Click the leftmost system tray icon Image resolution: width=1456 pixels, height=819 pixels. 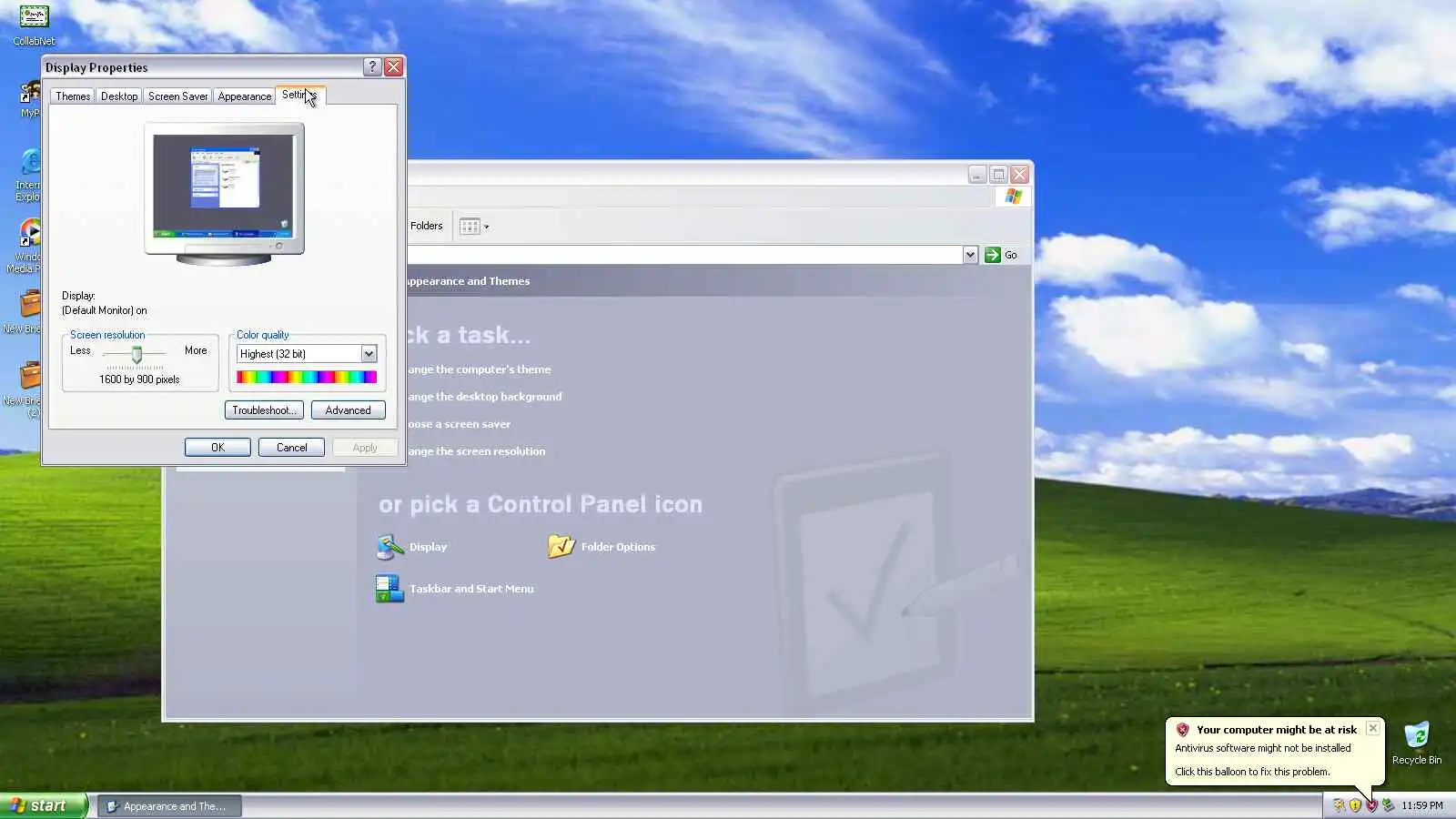(1339, 805)
